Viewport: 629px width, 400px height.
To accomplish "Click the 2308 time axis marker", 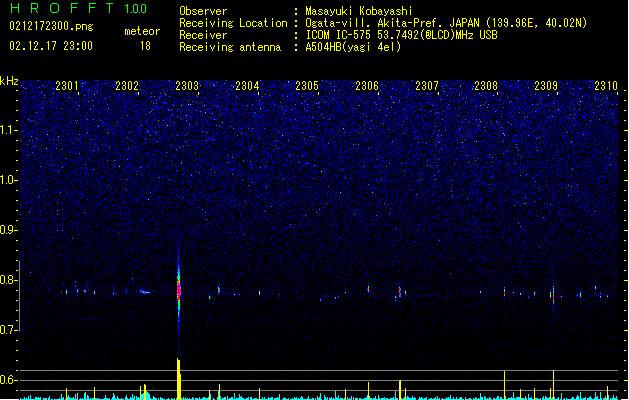I will point(486,85).
